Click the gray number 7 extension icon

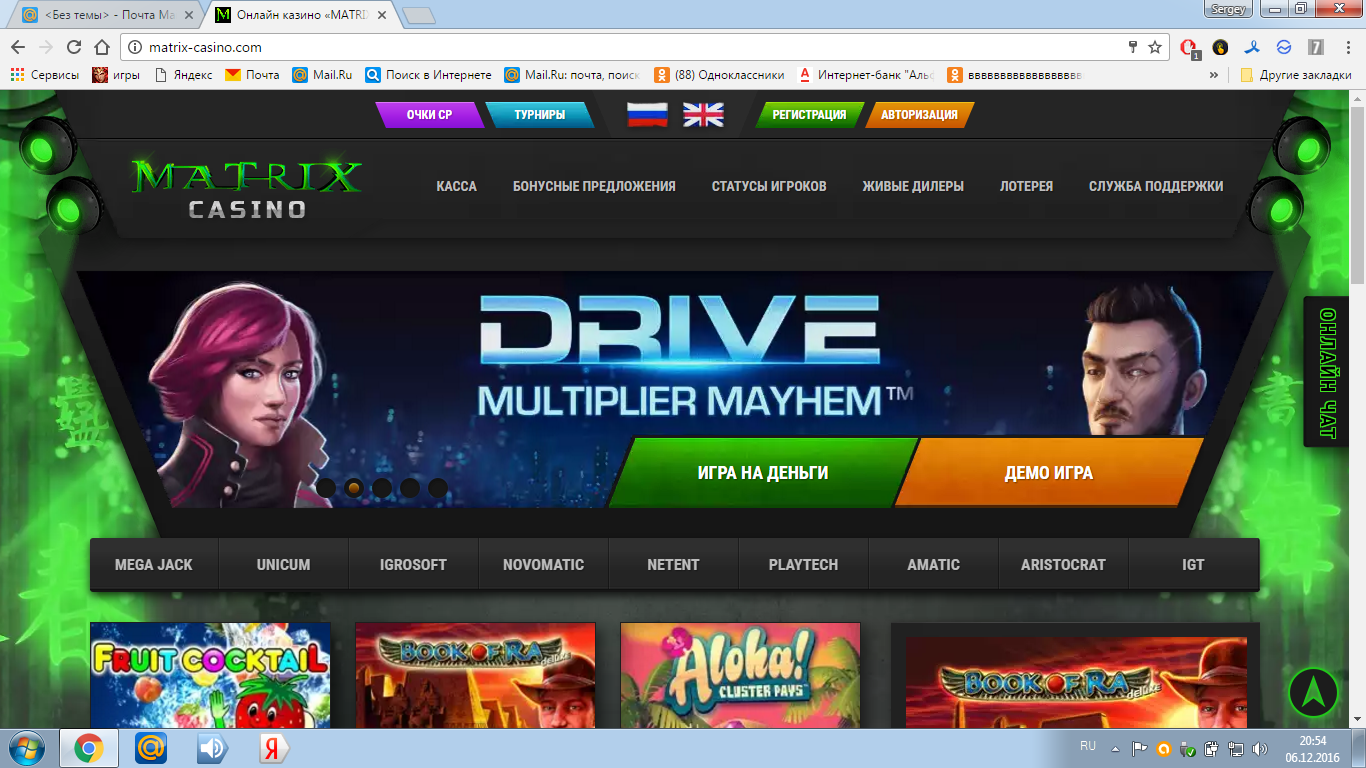(1316, 47)
